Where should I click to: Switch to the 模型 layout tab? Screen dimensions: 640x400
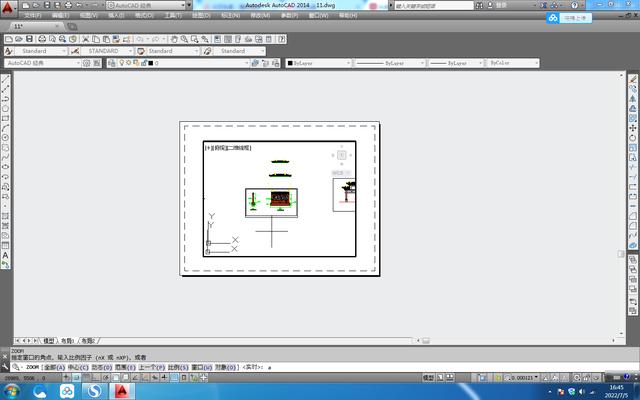click(x=49, y=340)
